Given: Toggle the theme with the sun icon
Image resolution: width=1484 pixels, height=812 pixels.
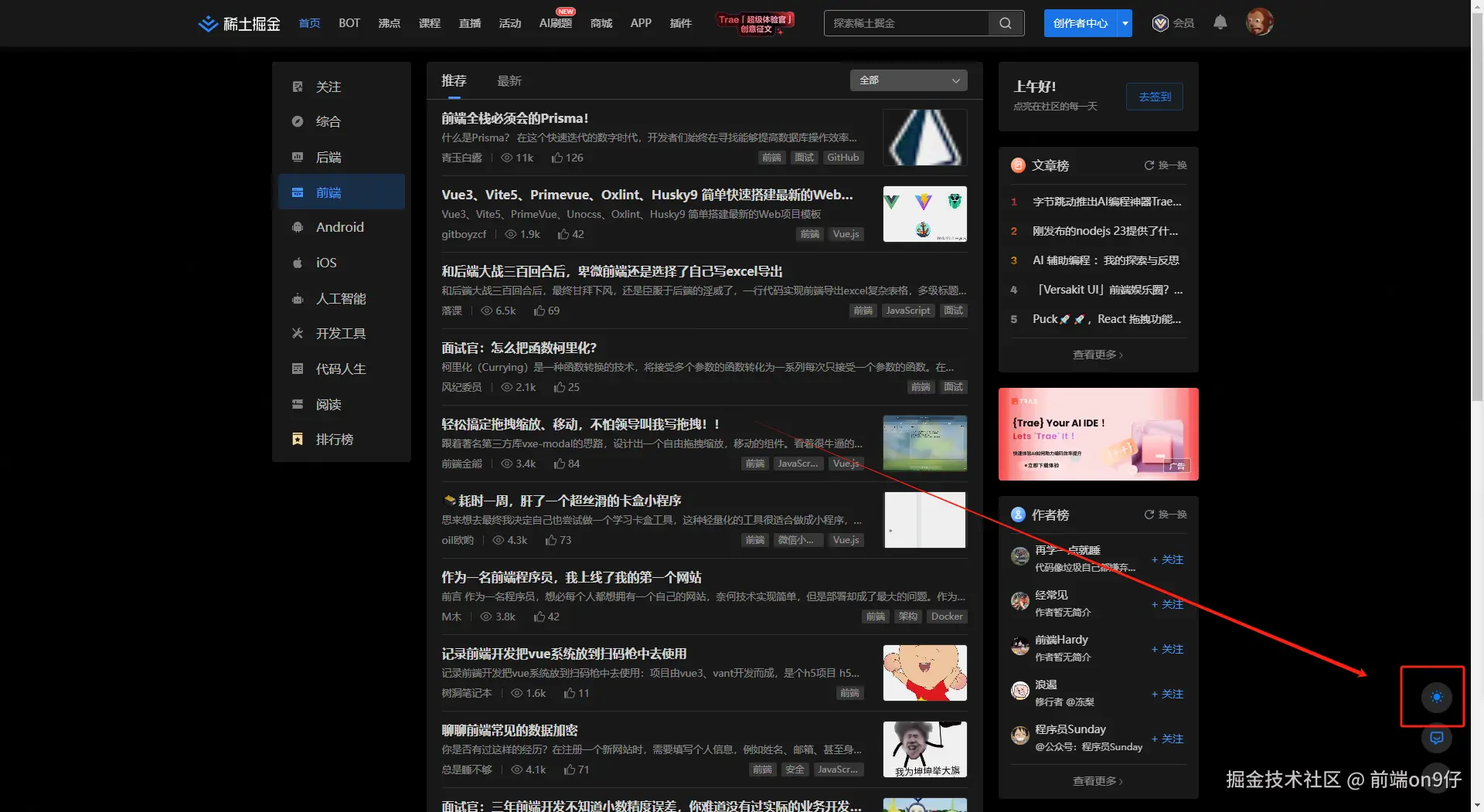Looking at the screenshot, I should click(1437, 697).
